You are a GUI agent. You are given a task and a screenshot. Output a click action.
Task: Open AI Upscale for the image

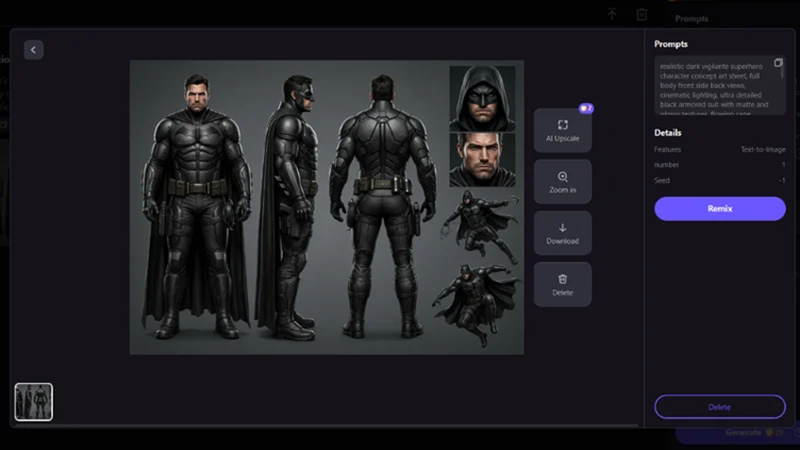pos(562,131)
